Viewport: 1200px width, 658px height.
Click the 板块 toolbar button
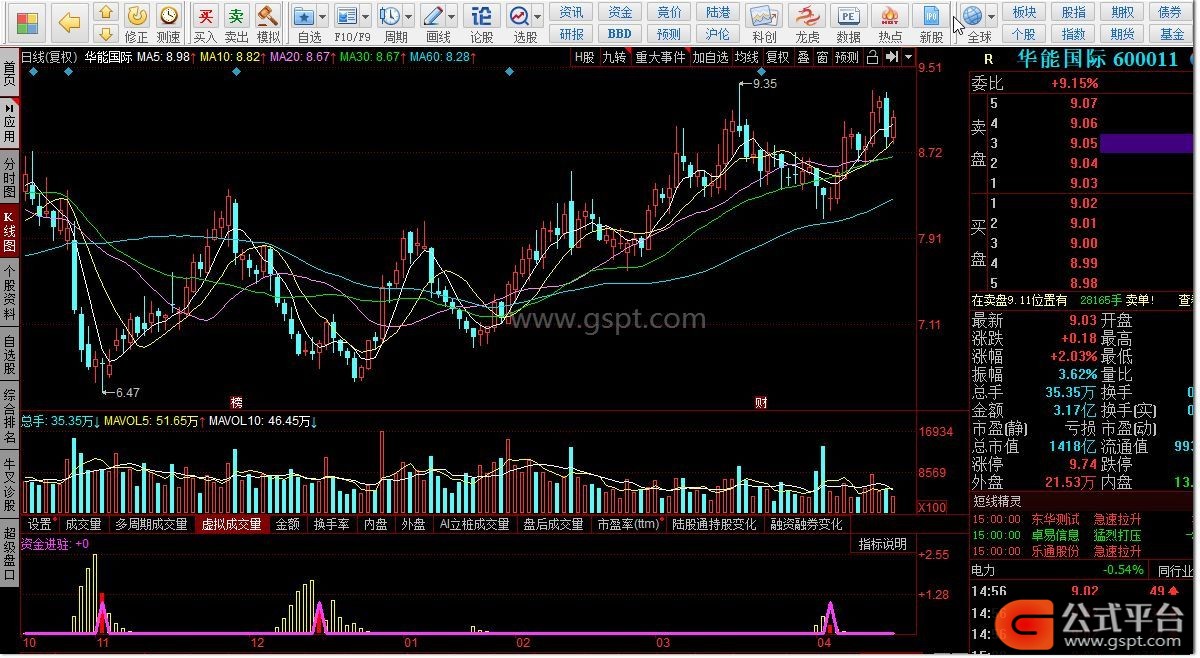[x=1024, y=12]
